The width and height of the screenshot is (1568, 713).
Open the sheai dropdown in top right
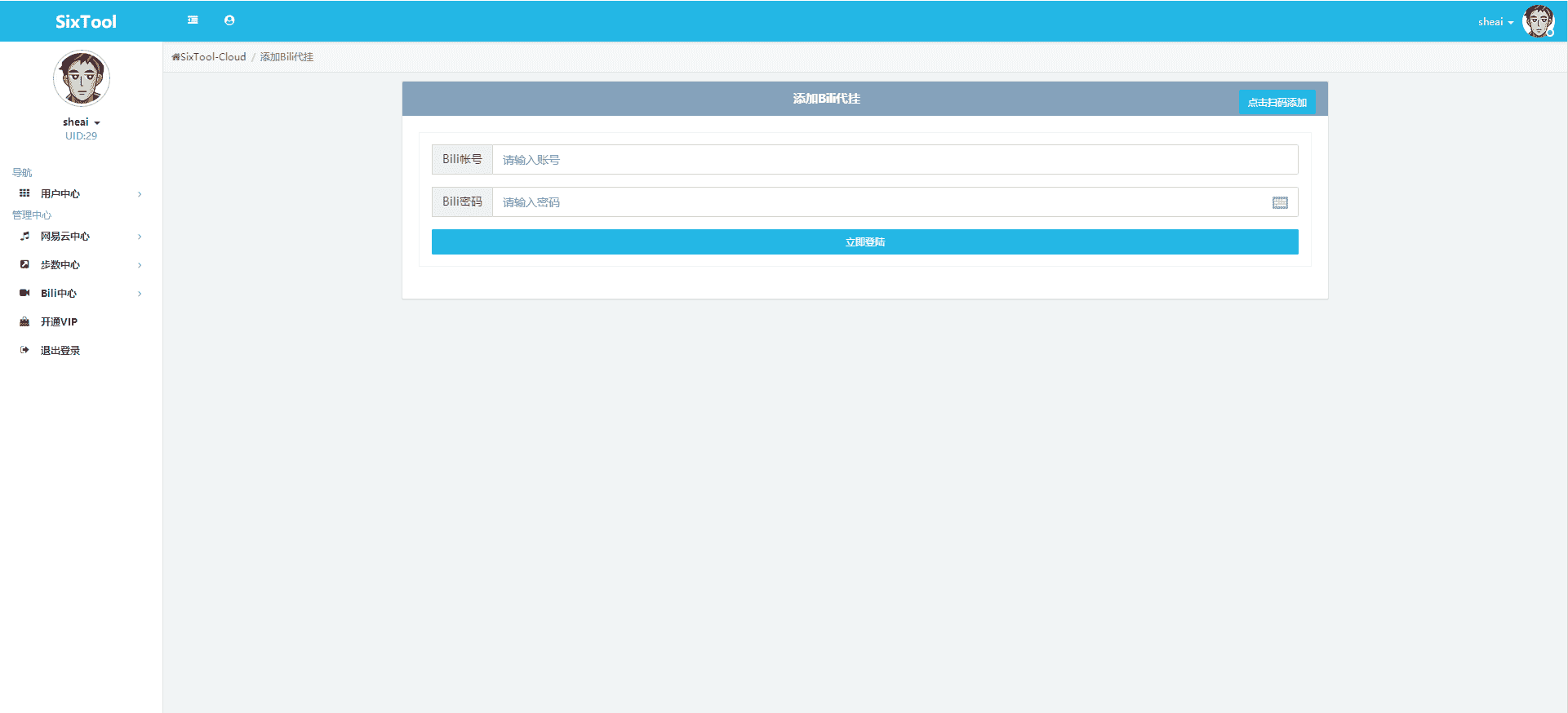point(1495,22)
